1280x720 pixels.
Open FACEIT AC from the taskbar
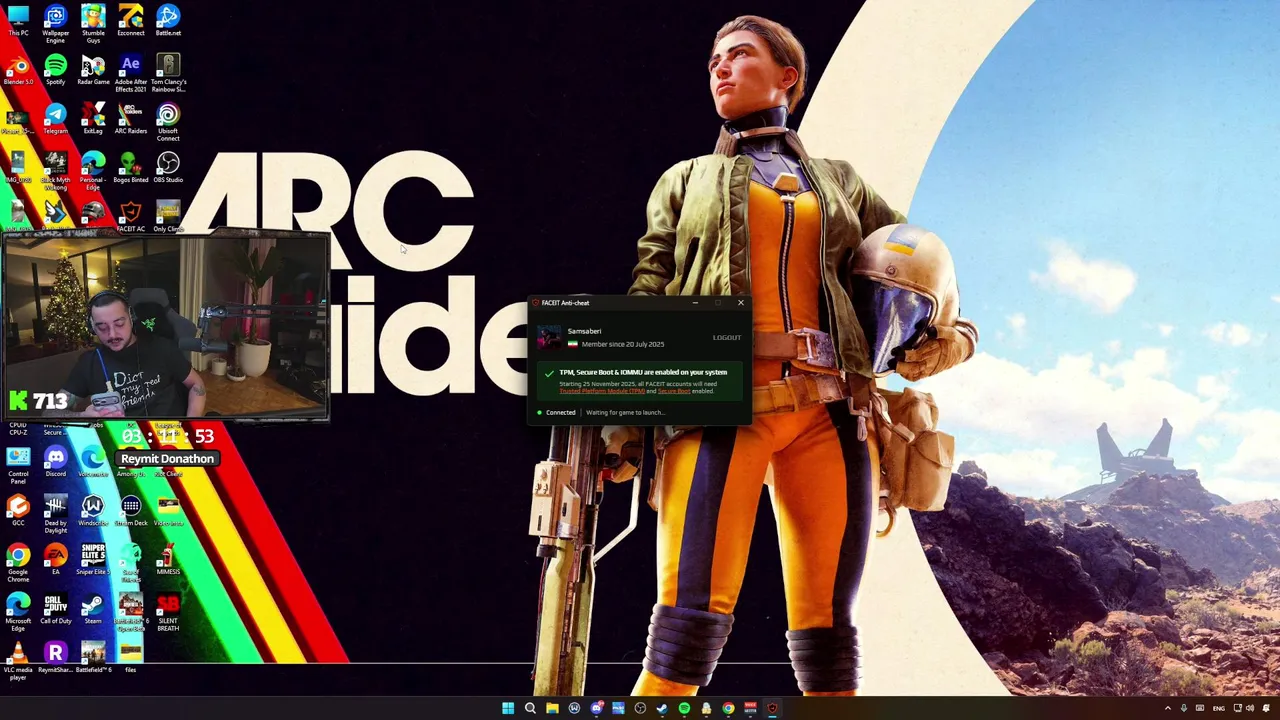[772, 708]
